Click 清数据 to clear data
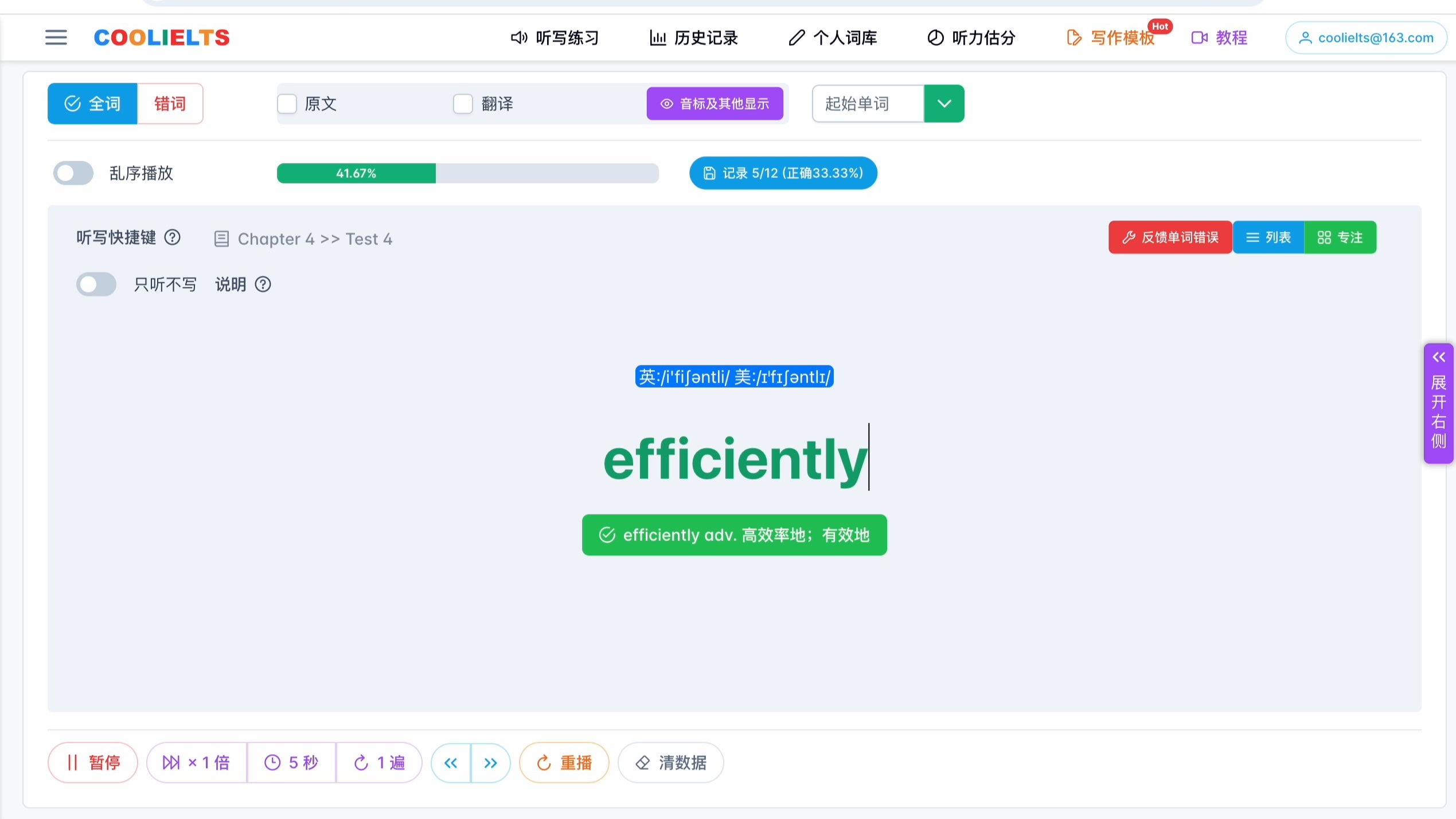Viewport: 1456px width, 819px height. coord(670,763)
